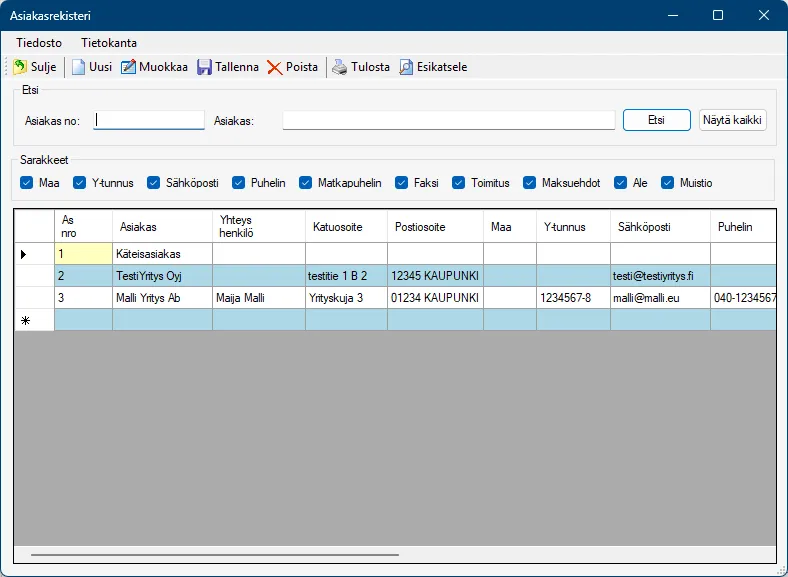
Task: Disable the Muistio column checkbox
Action: pyautogui.click(x=668, y=183)
